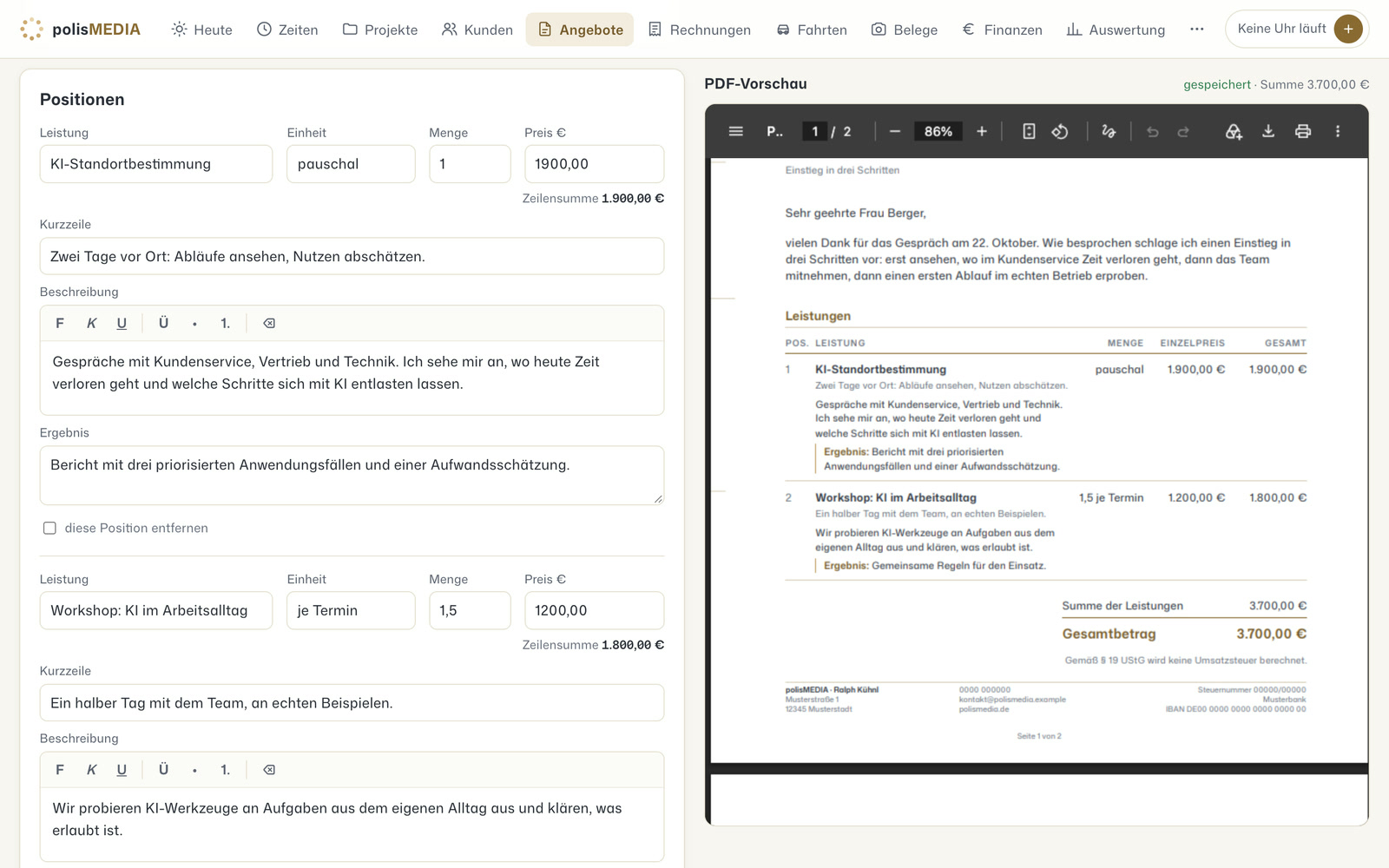Viewport: 1389px width, 868px height.
Task: Zoom in on the PDF preview
Action: [x=982, y=131]
